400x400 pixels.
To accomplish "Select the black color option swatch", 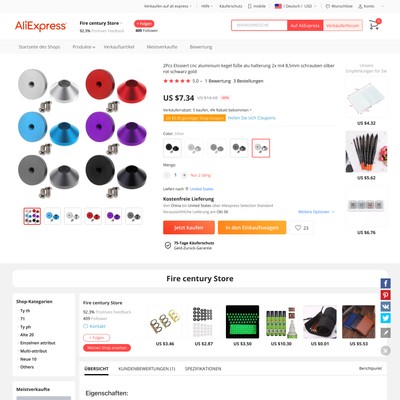I will [x=172, y=148].
